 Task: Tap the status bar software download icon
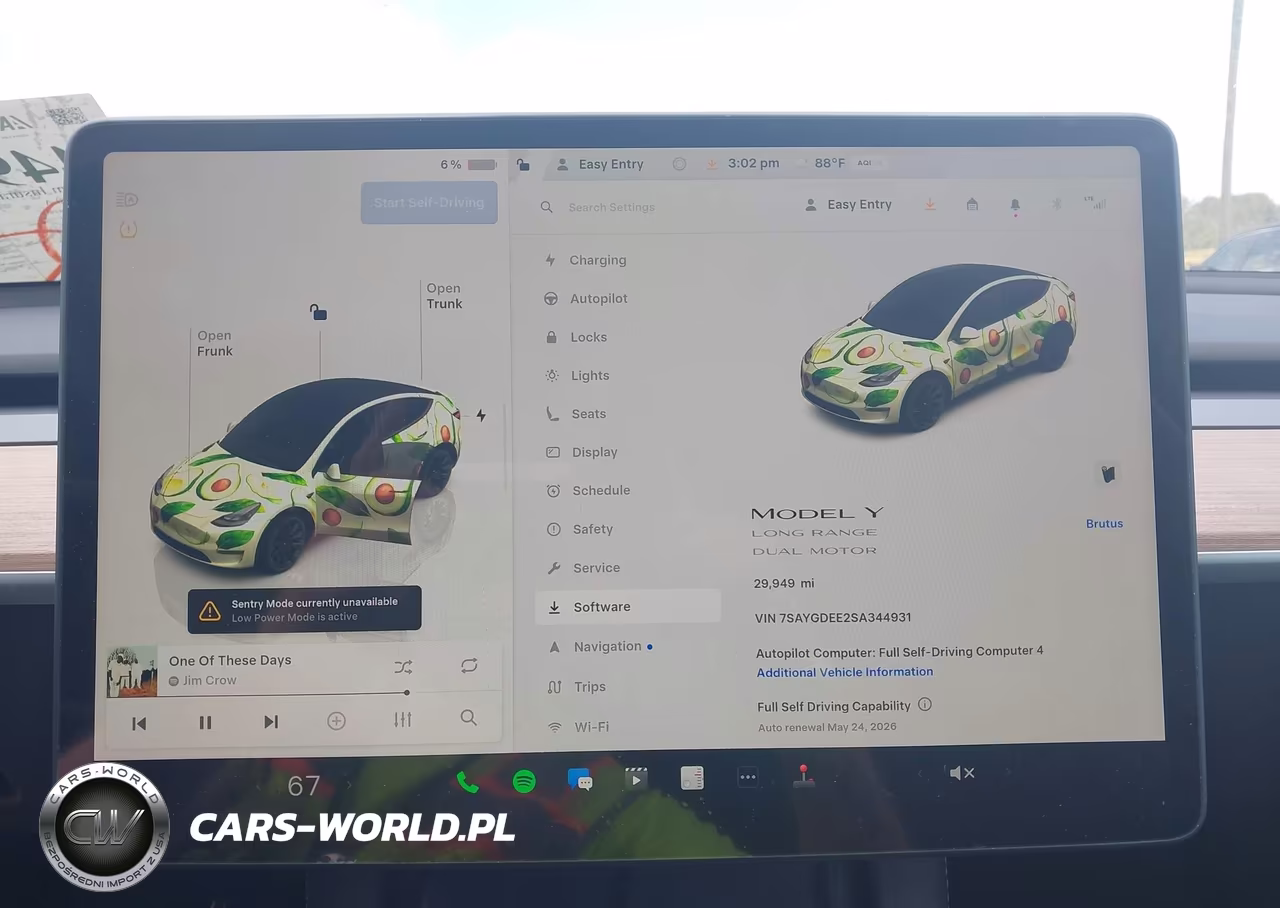pos(712,164)
